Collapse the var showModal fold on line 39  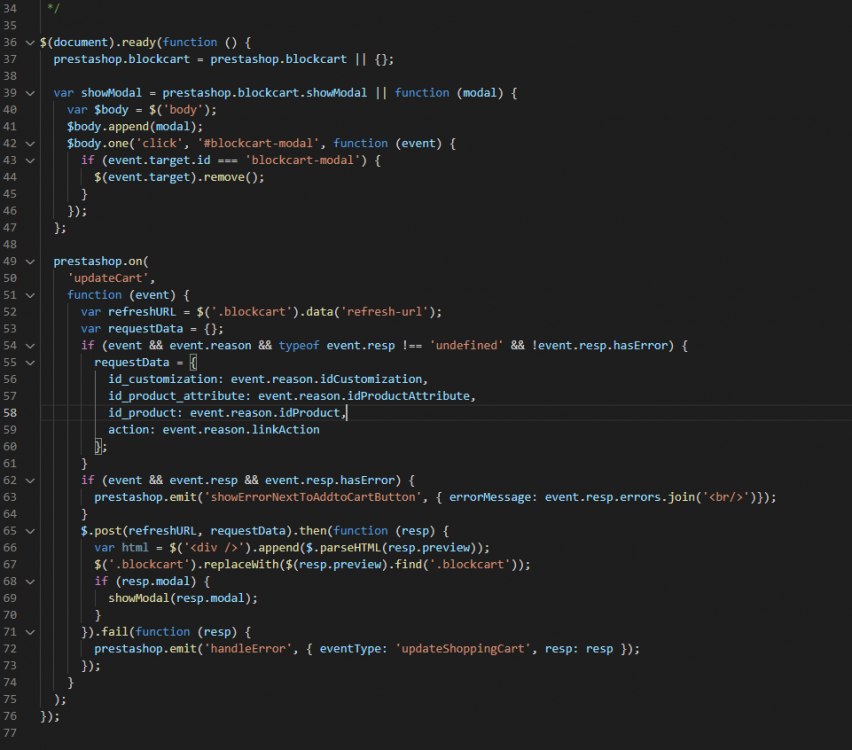point(30,93)
